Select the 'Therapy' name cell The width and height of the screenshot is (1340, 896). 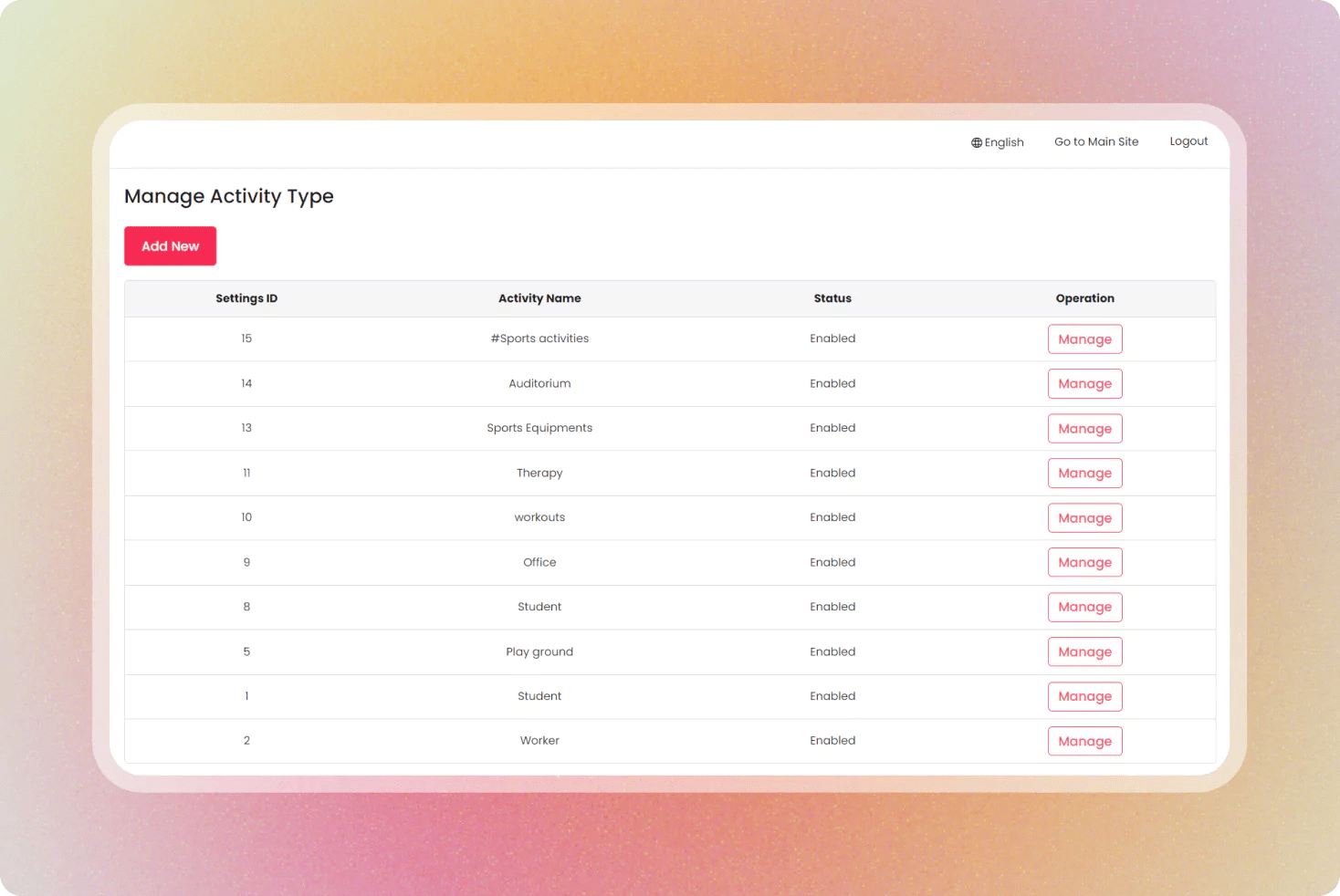pyautogui.click(x=539, y=473)
